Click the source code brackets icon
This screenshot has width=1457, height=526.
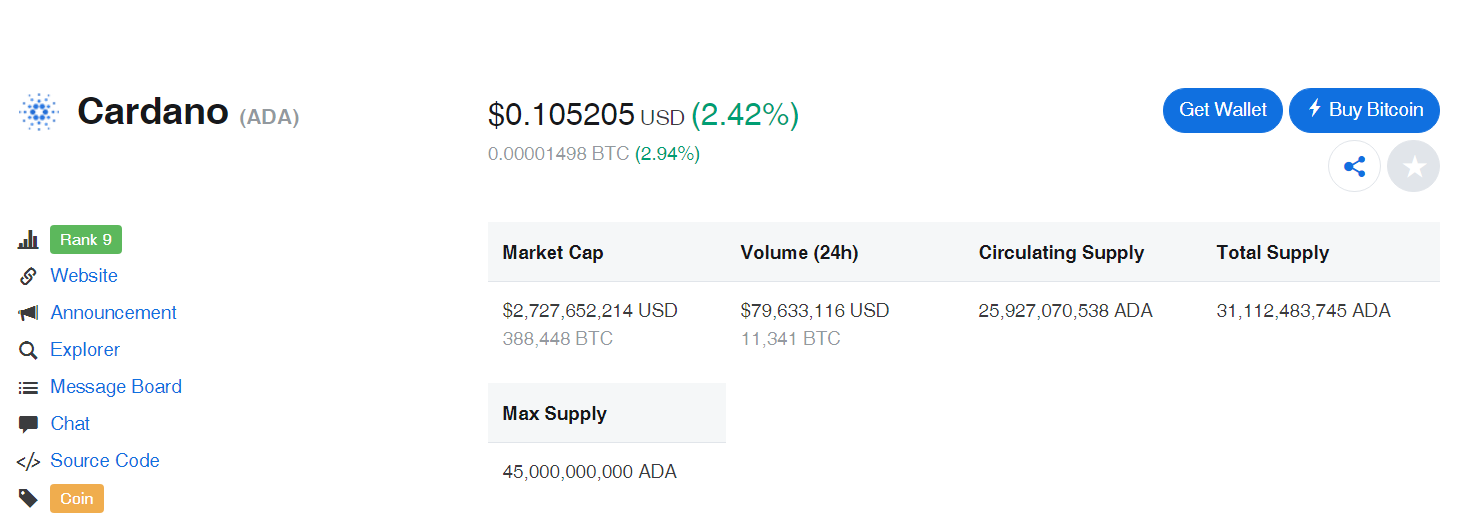coord(28,461)
